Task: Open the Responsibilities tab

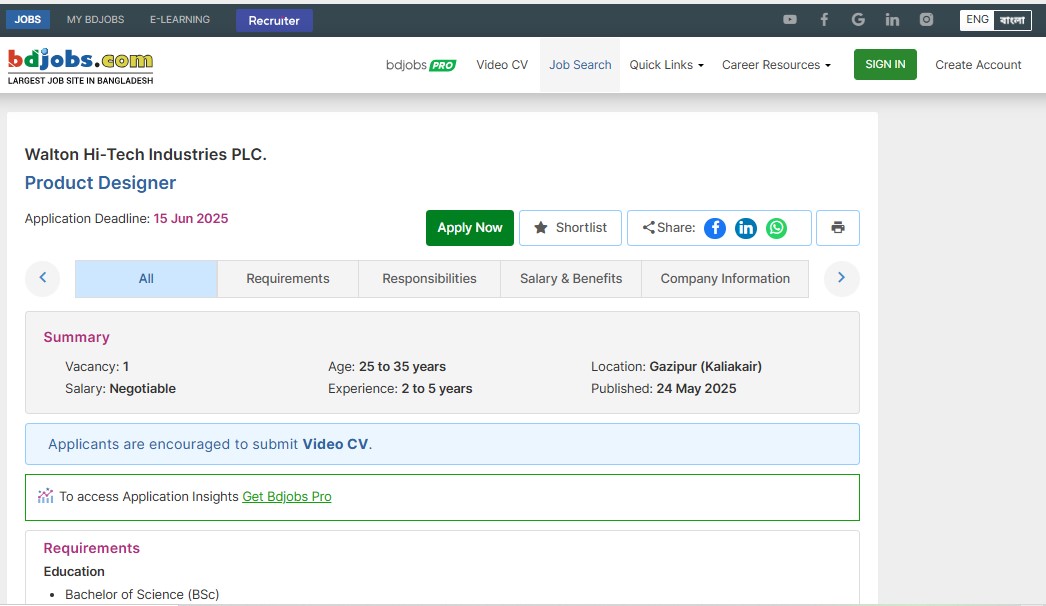Action: click(x=430, y=279)
